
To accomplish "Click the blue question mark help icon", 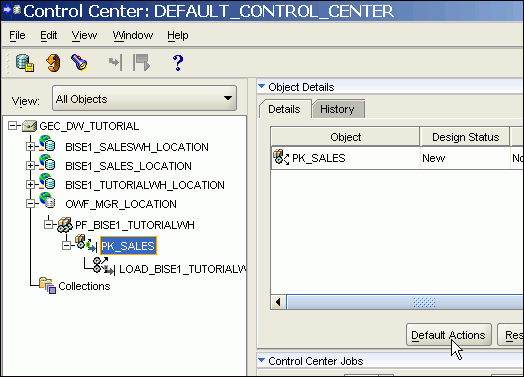I will 178,62.
